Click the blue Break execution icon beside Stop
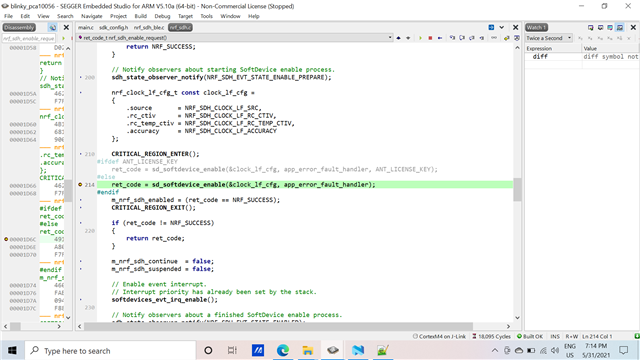640x360 pixels. [440, 38]
